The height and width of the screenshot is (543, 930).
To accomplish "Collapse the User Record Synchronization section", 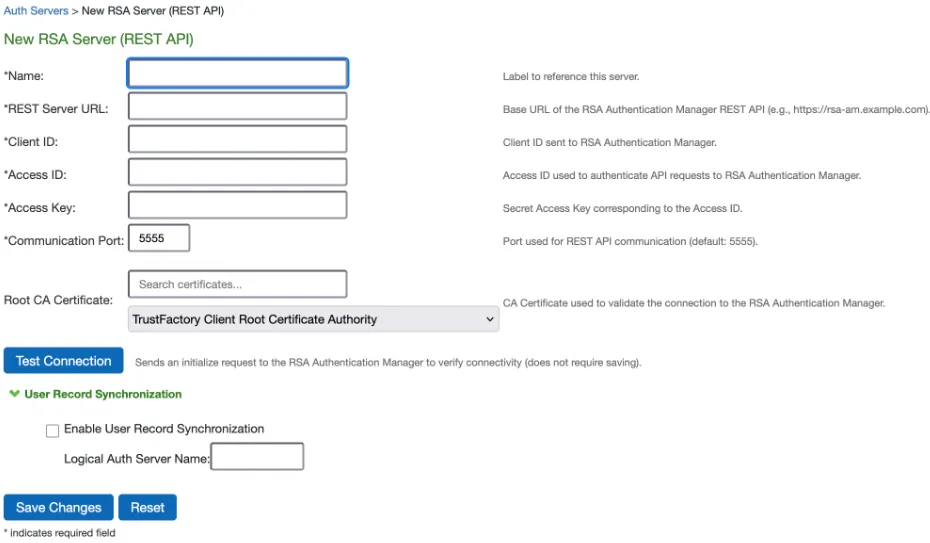I will [x=96, y=394].
